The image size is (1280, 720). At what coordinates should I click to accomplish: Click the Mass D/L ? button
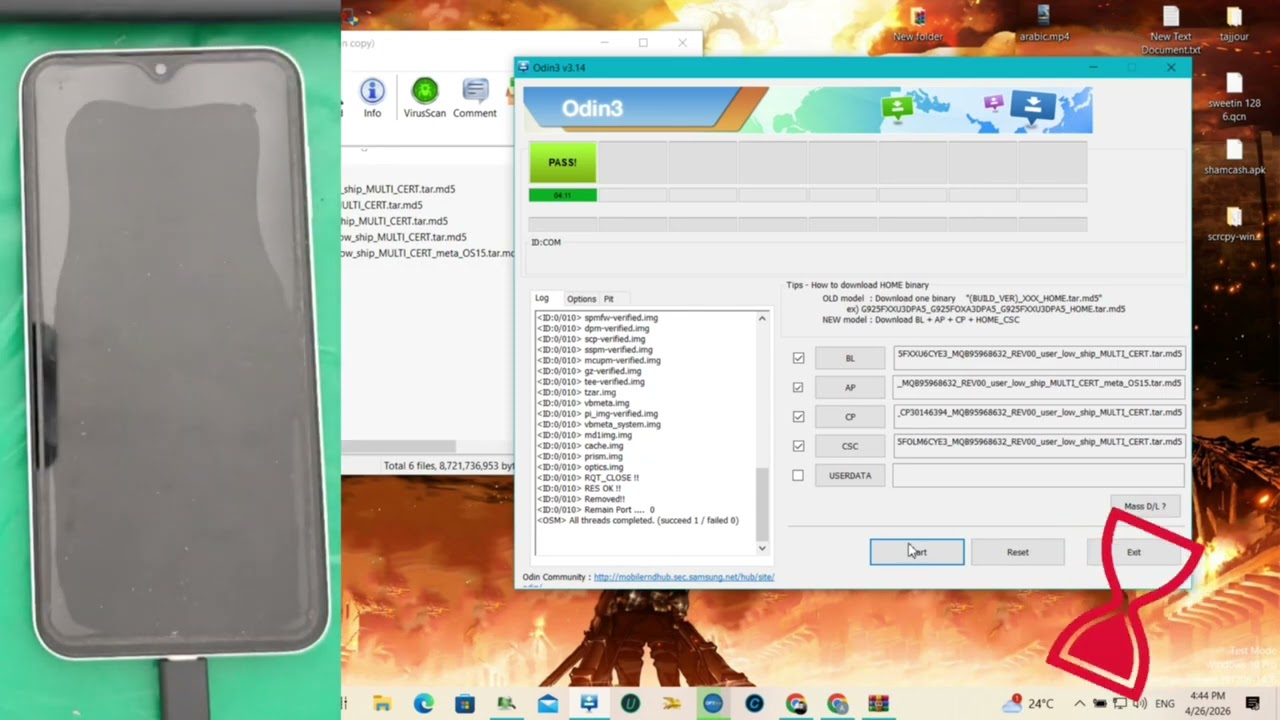click(1145, 506)
